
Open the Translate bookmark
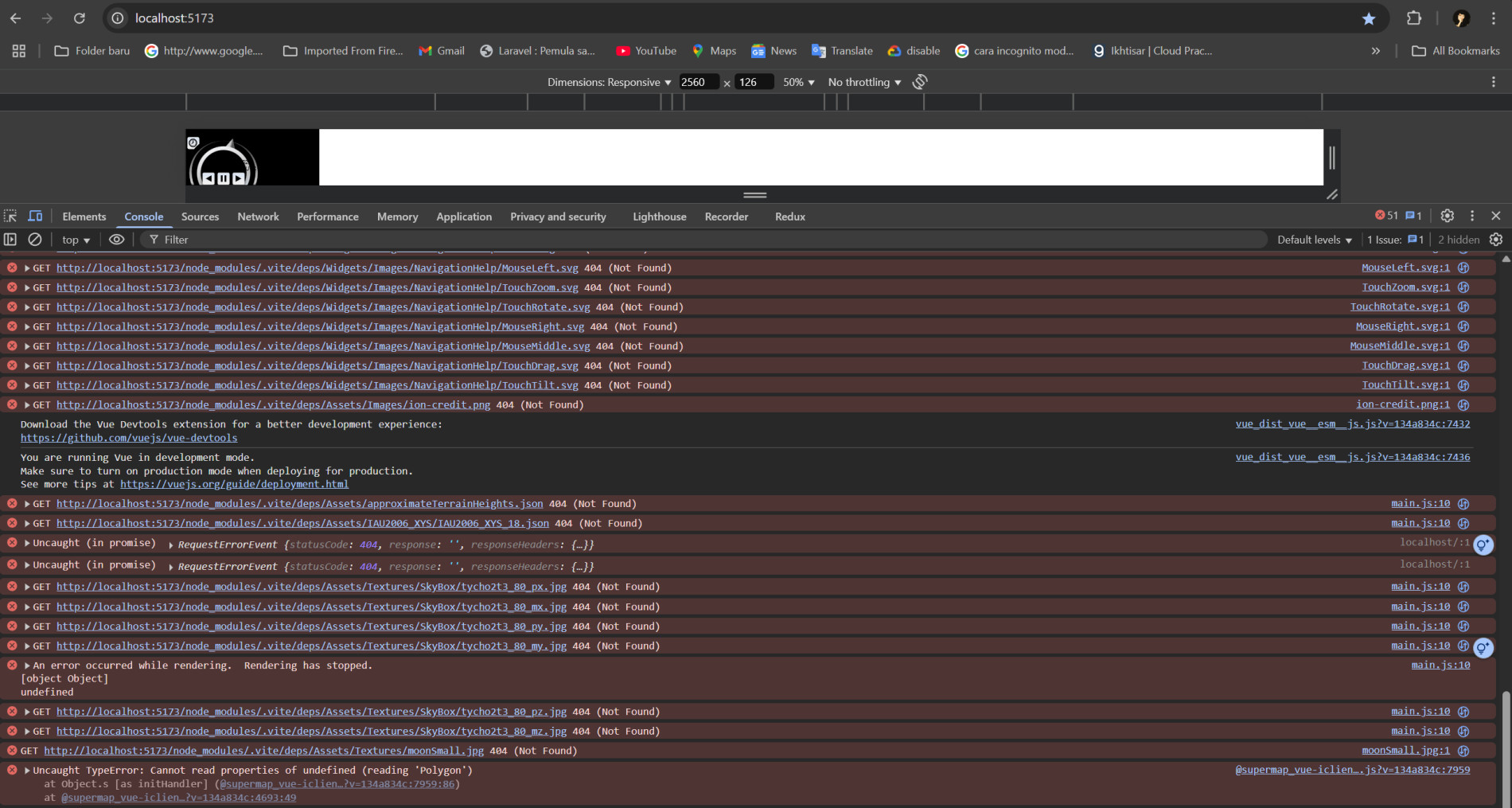coord(842,51)
